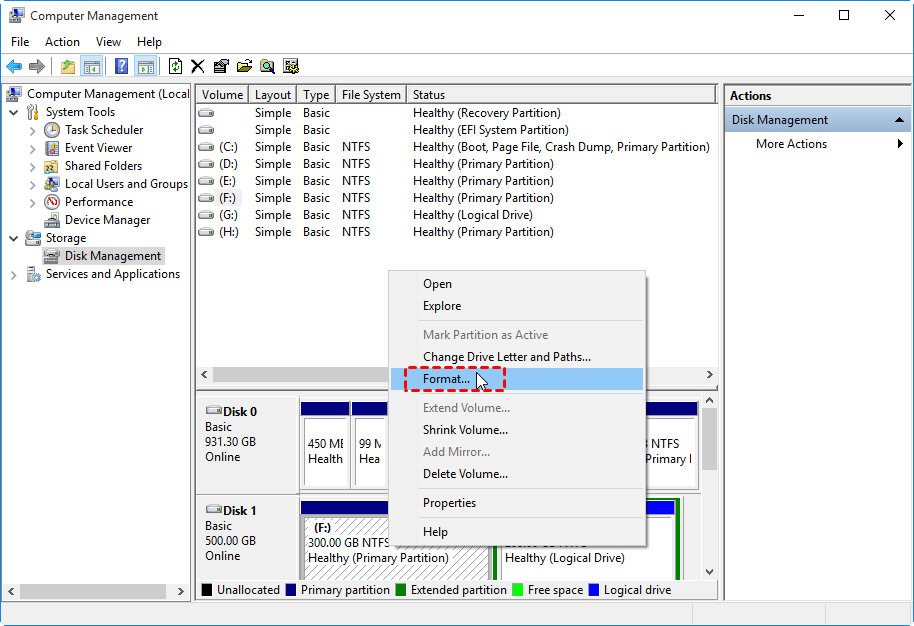Click the drive icon of the (H:) row

(206, 232)
